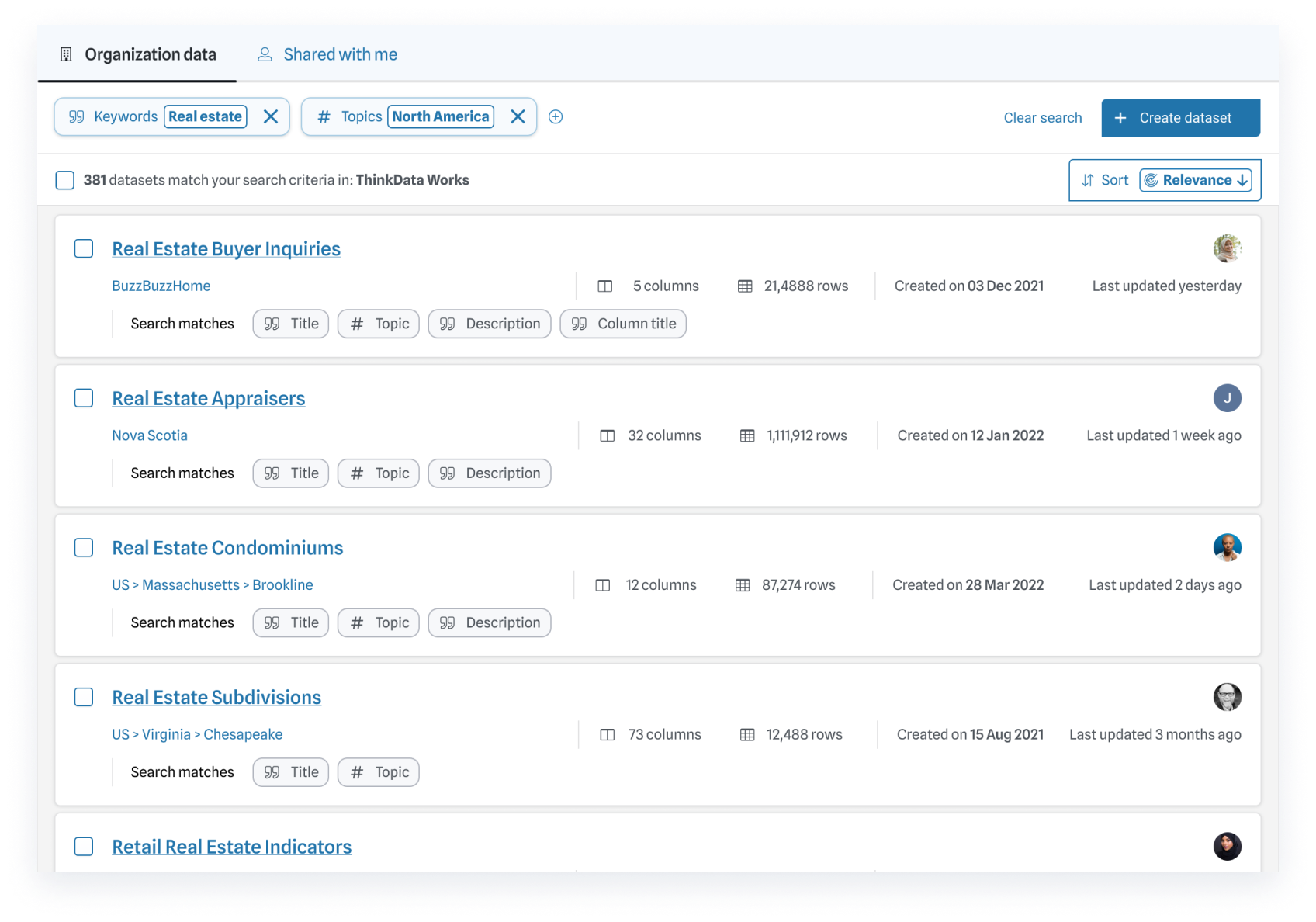Check the Real Estate Subdivisions dataset checkbox
This screenshot has height=922, width=1316.
pyautogui.click(x=83, y=697)
